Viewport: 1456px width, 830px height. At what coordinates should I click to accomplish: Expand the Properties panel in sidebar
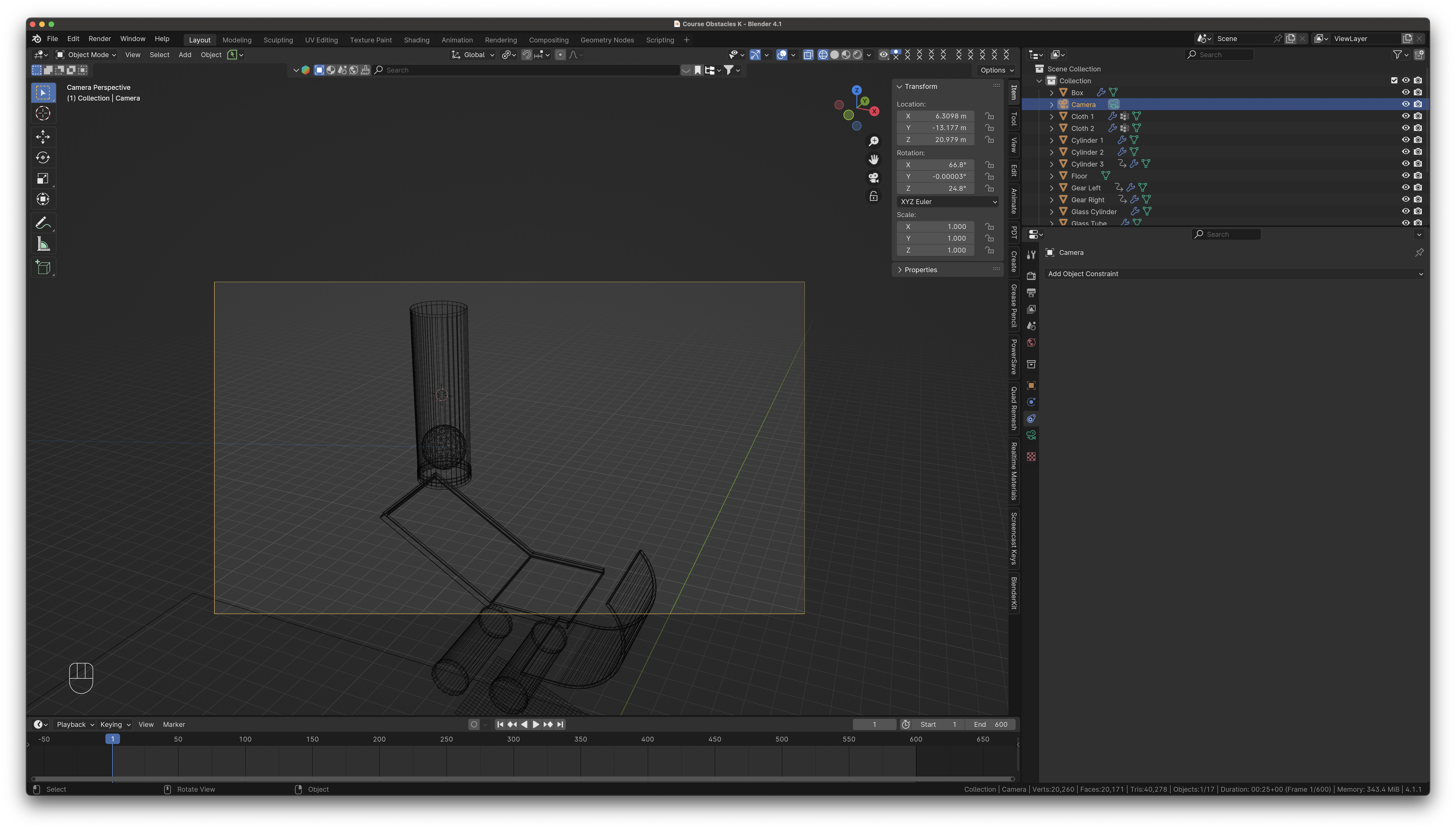pyautogui.click(x=899, y=270)
